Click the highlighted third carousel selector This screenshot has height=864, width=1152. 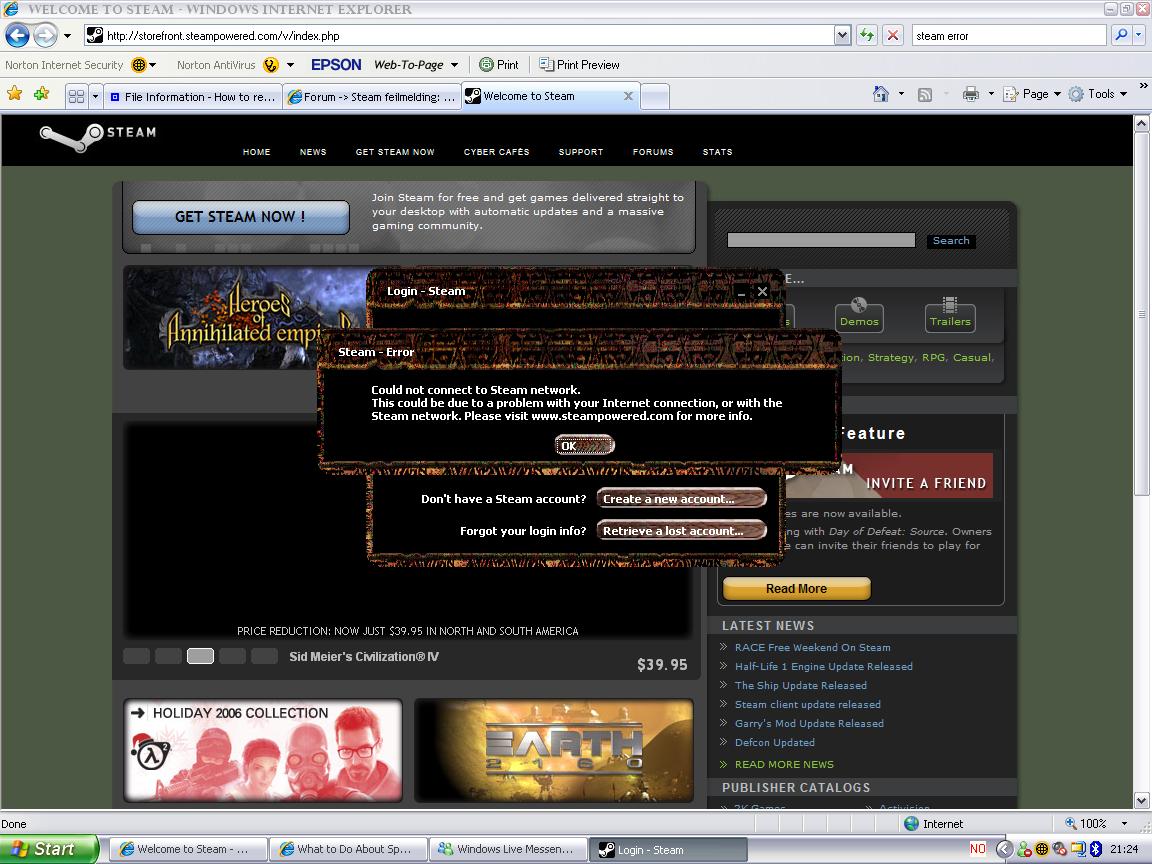(201, 656)
